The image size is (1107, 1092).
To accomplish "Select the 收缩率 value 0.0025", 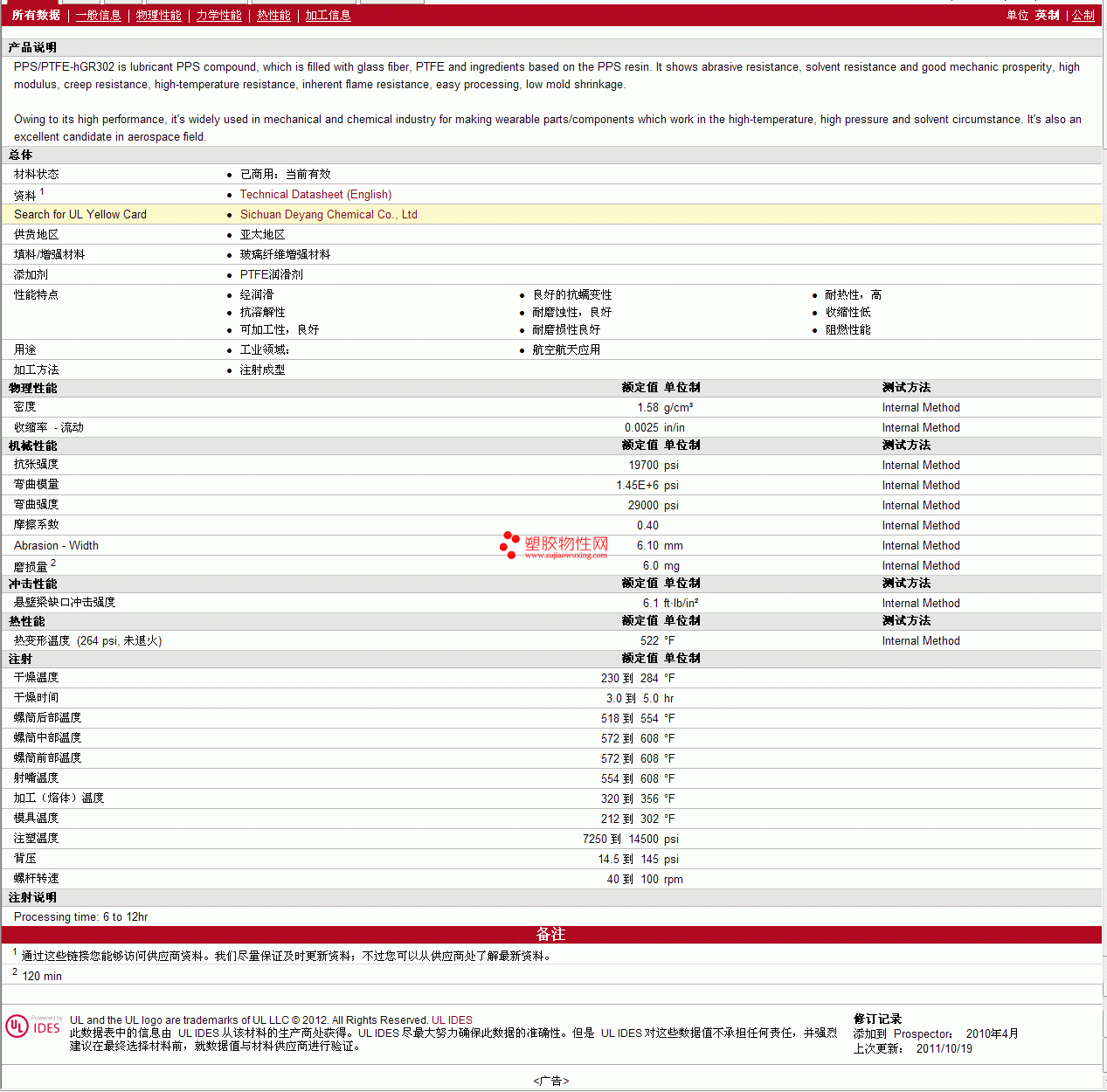I will pos(642,428).
